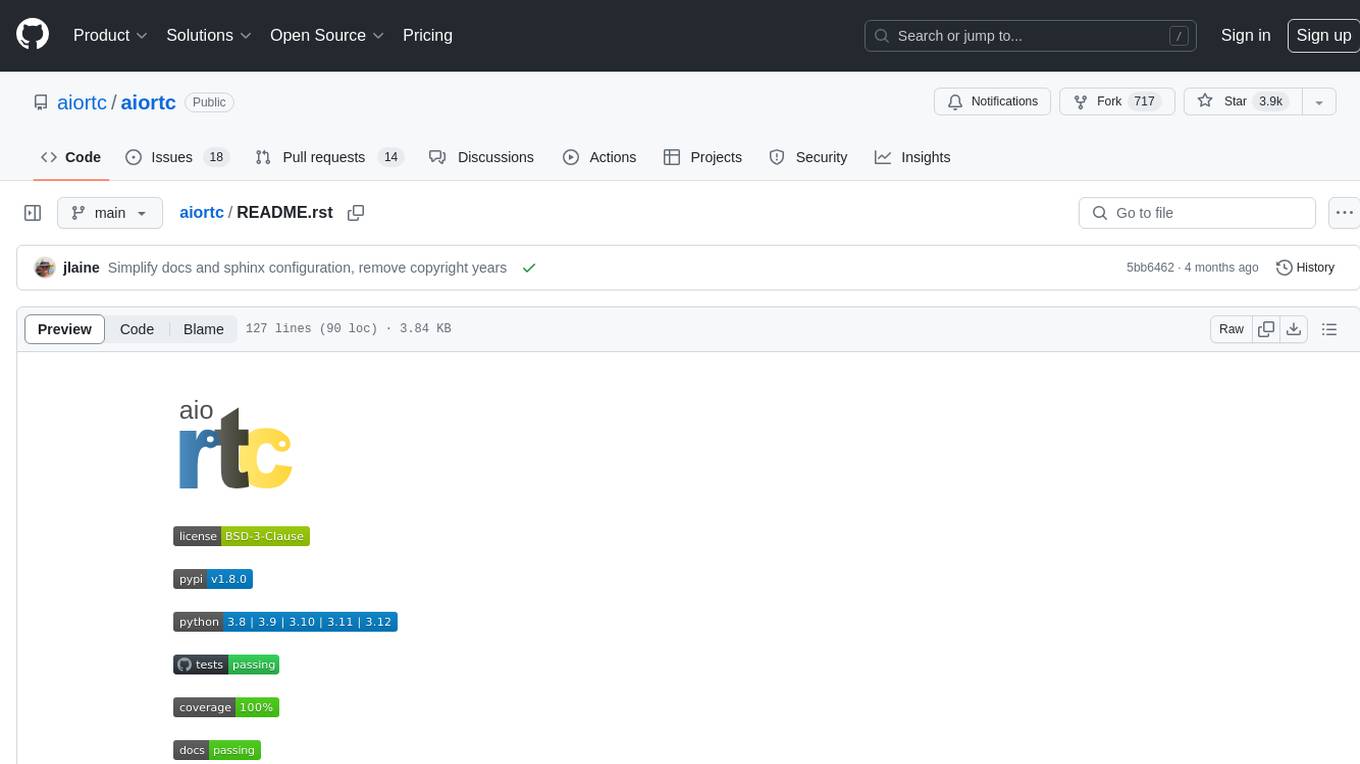Open jlaine's avatar profile
Image resolution: width=1360 pixels, height=764 pixels.
point(45,267)
